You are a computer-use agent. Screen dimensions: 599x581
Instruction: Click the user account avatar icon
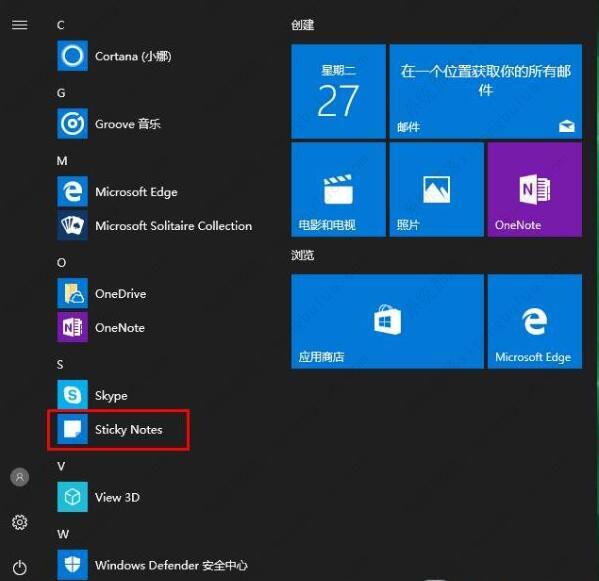[x=19, y=477]
